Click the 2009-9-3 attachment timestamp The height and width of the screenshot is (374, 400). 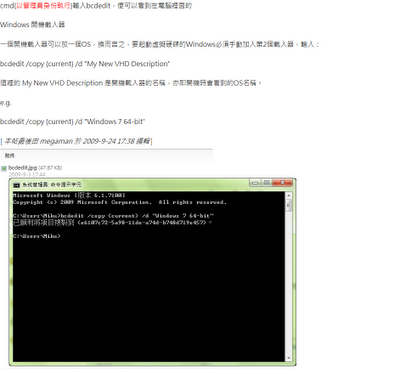(x=27, y=174)
